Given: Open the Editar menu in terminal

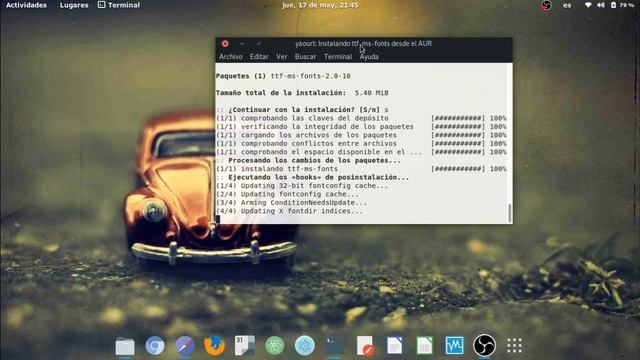Looking at the screenshot, I should coord(259,57).
